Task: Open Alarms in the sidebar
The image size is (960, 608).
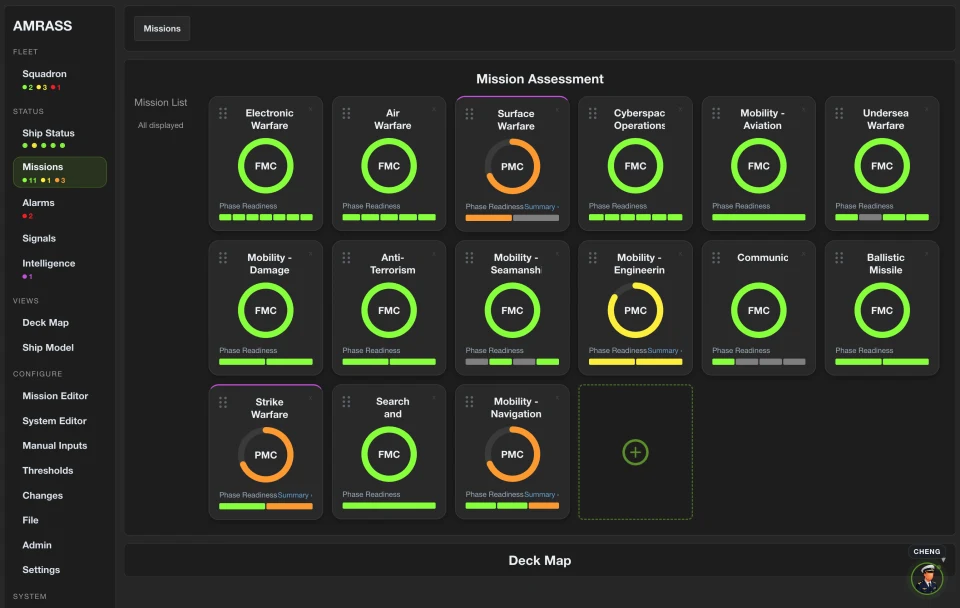Action: coord(39,203)
